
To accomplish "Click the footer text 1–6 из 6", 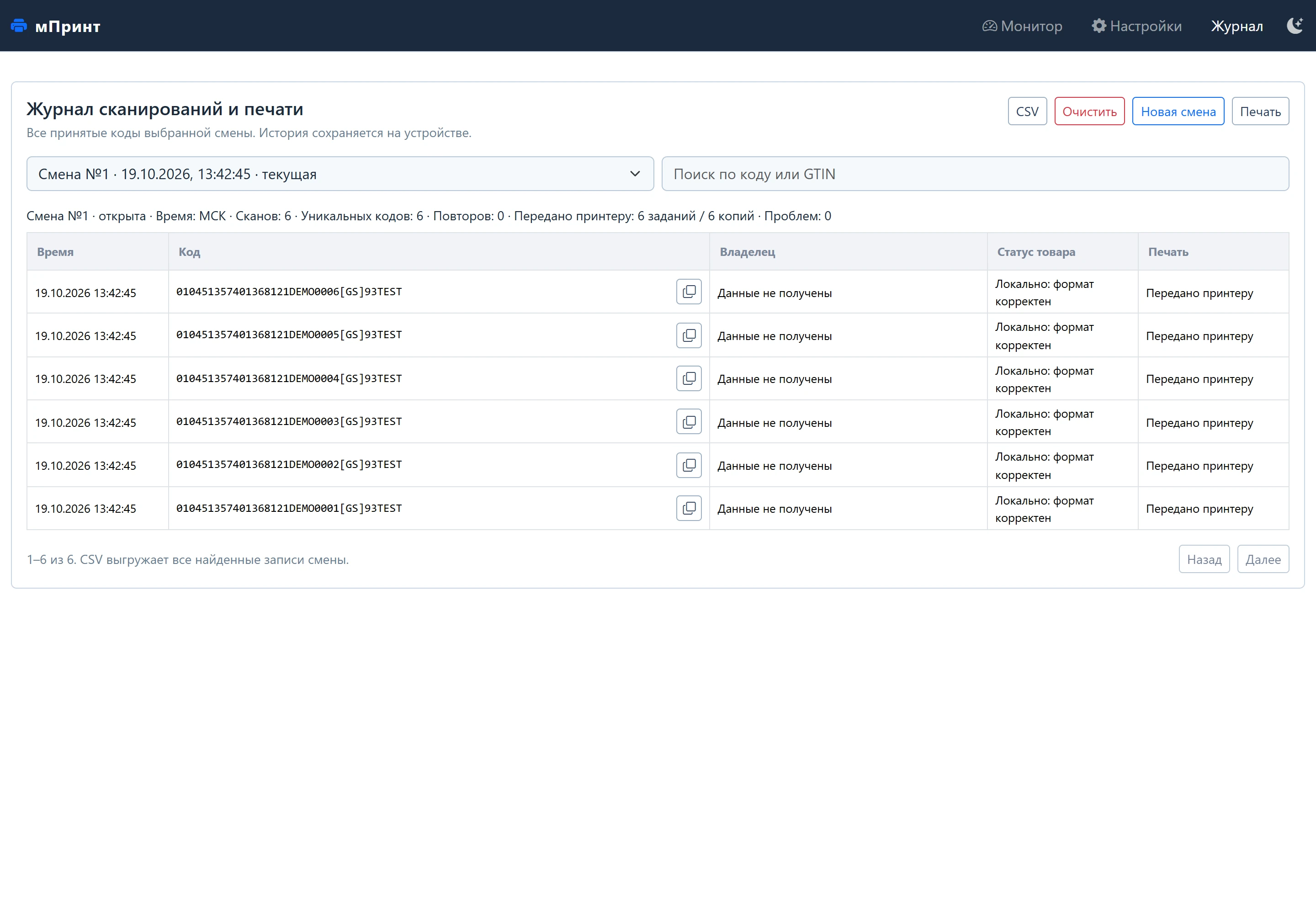I will [x=51, y=559].
